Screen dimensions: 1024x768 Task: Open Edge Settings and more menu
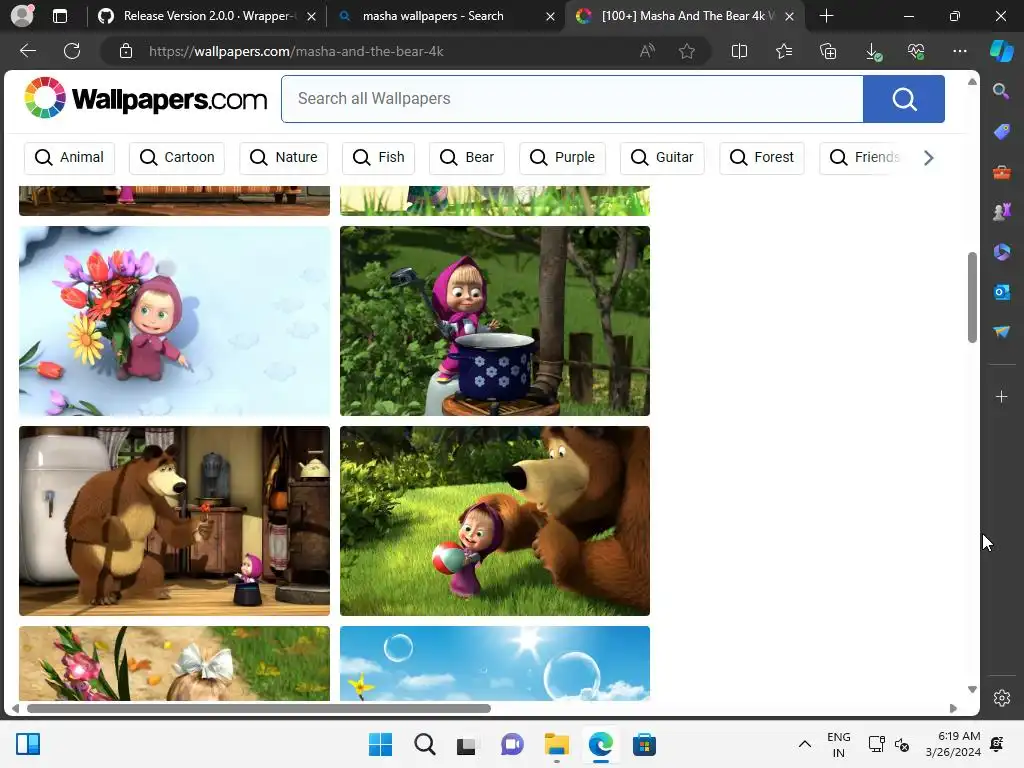(959, 51)
